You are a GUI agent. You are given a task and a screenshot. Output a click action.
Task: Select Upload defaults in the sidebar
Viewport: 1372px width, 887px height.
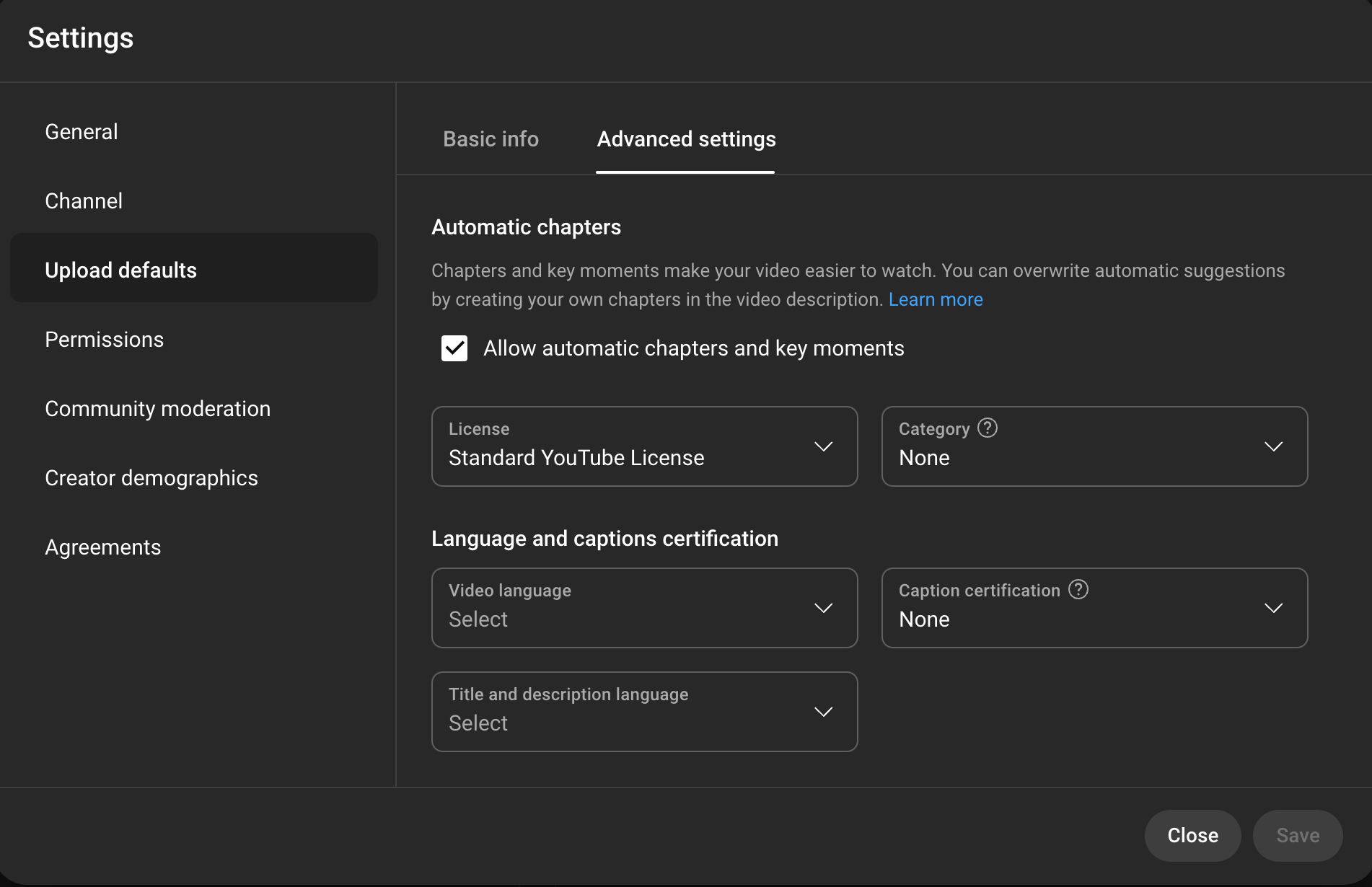tap(120, 270)
